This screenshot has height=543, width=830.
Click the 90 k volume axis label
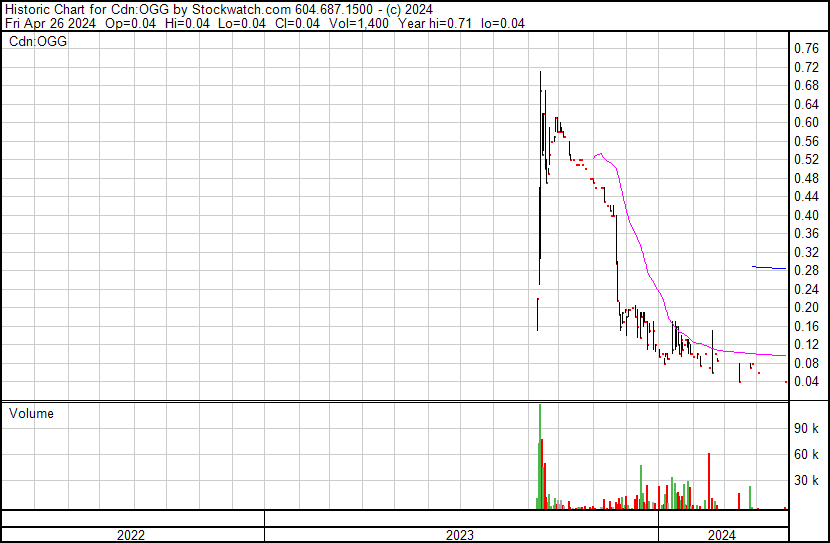click(x=806, y=429)
